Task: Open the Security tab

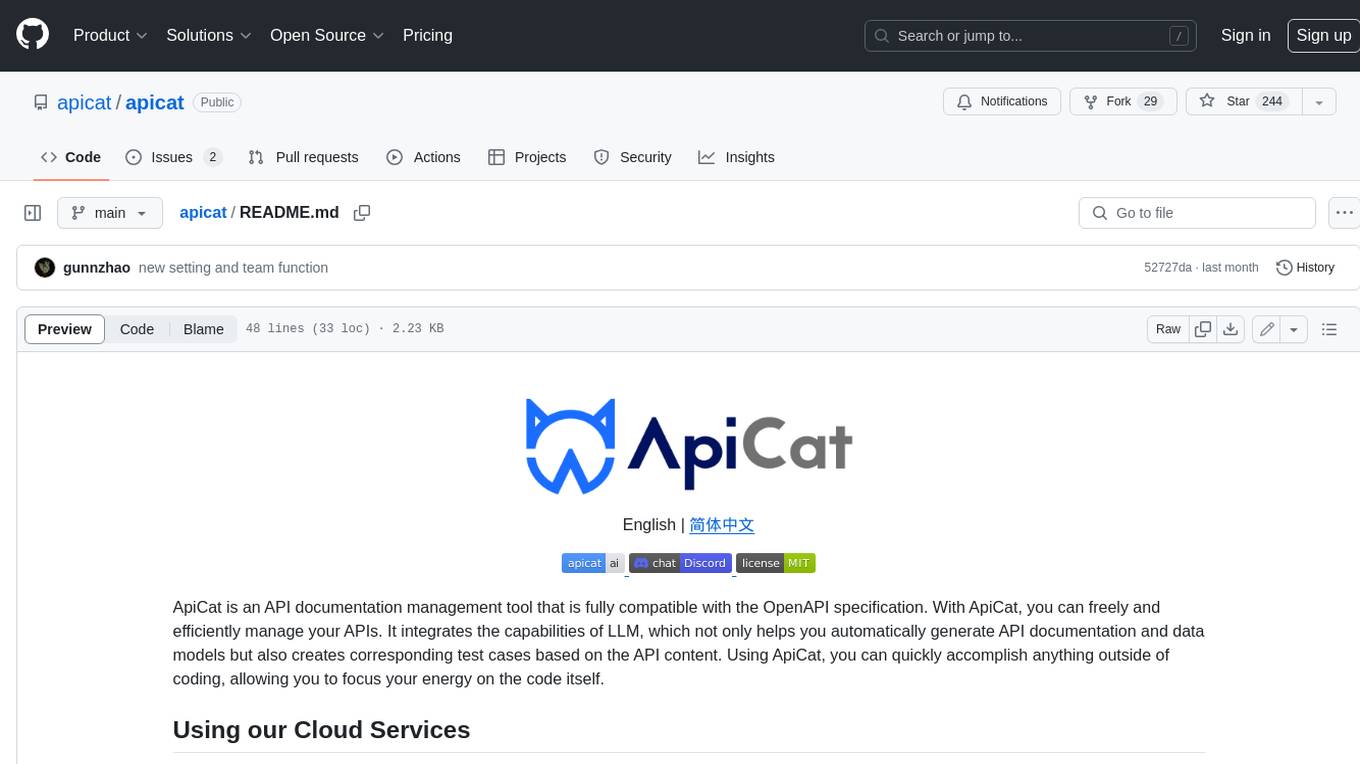Action: 632,157
